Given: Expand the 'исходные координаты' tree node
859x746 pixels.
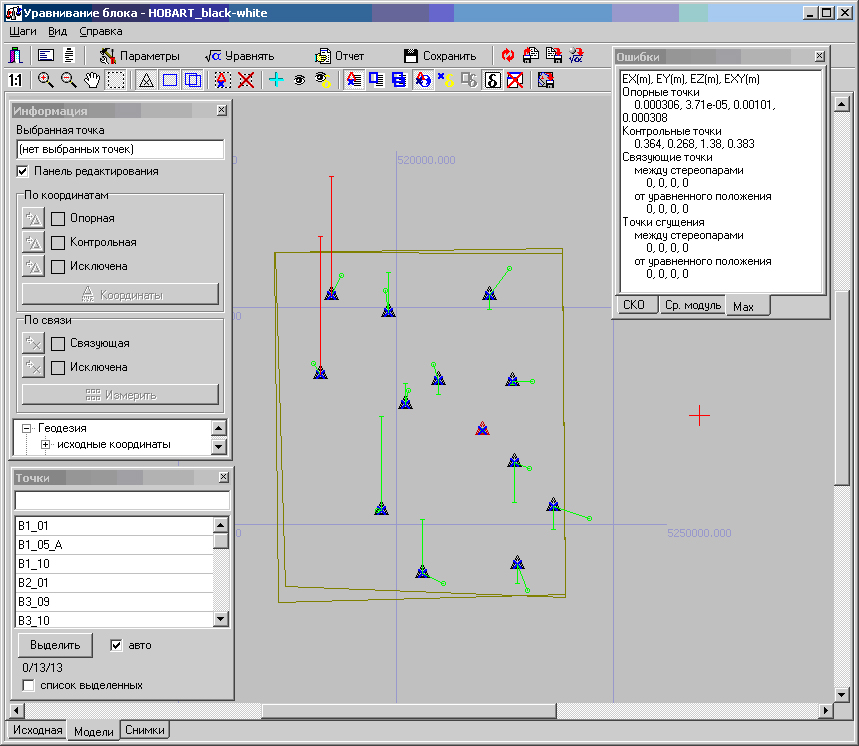Looking at the screenshot, I should tap(45, 444).
